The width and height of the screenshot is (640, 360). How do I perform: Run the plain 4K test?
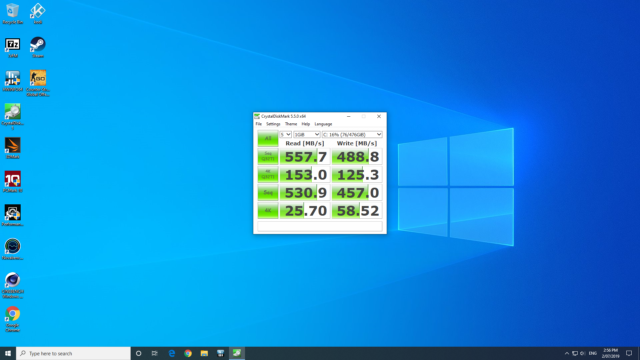click(x=268, y=210)
